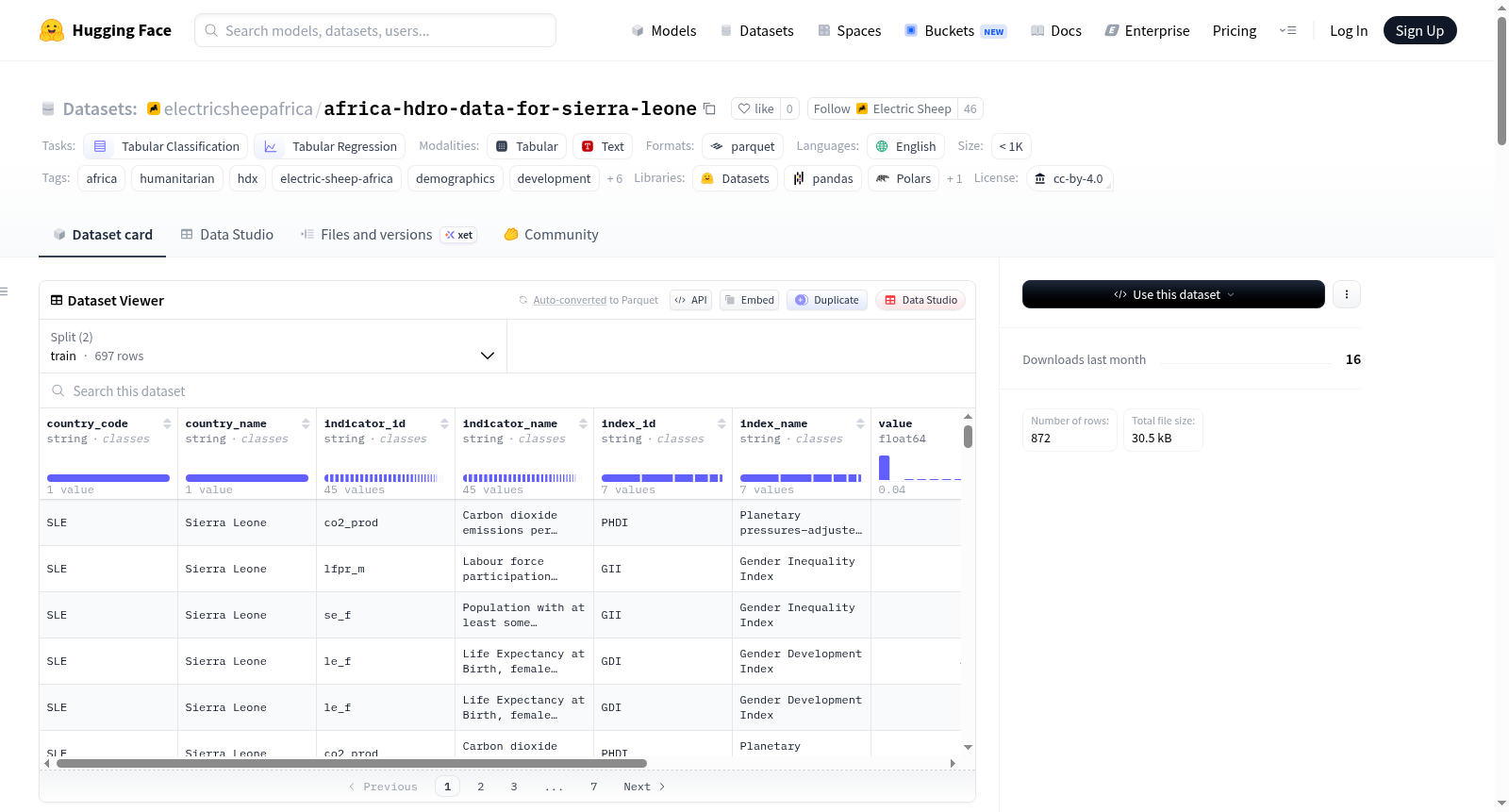Sort the country_name column

coord(306,423)
